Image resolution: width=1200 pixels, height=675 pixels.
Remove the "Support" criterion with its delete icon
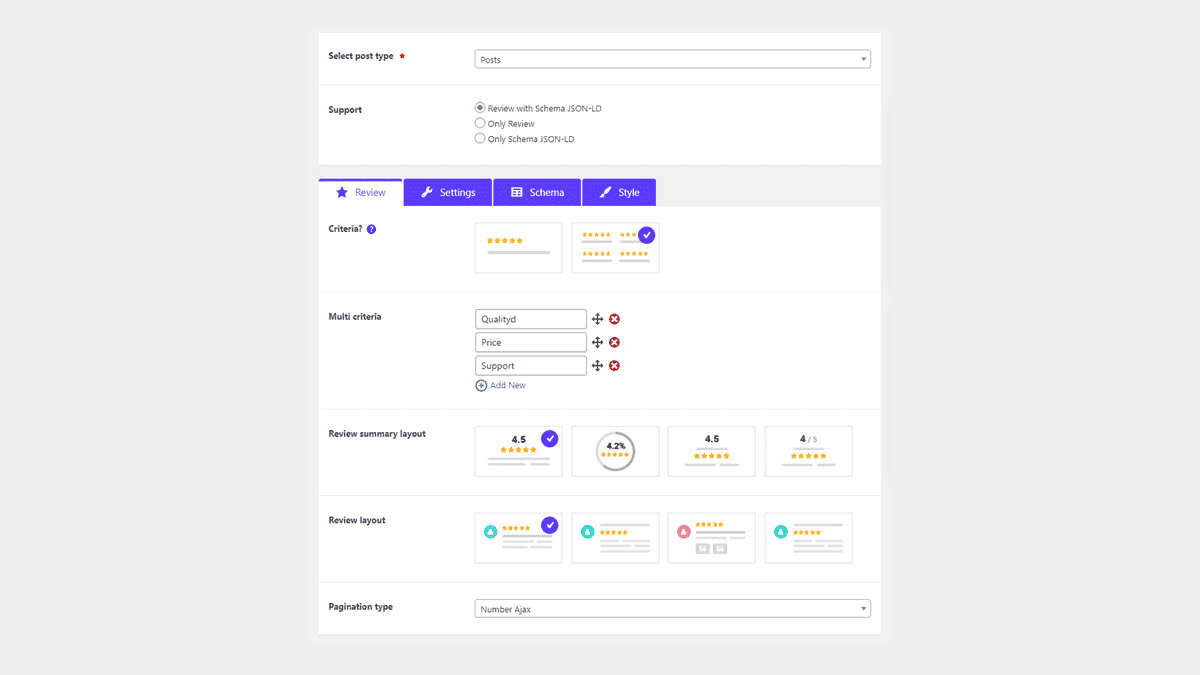tap(614, 365)
